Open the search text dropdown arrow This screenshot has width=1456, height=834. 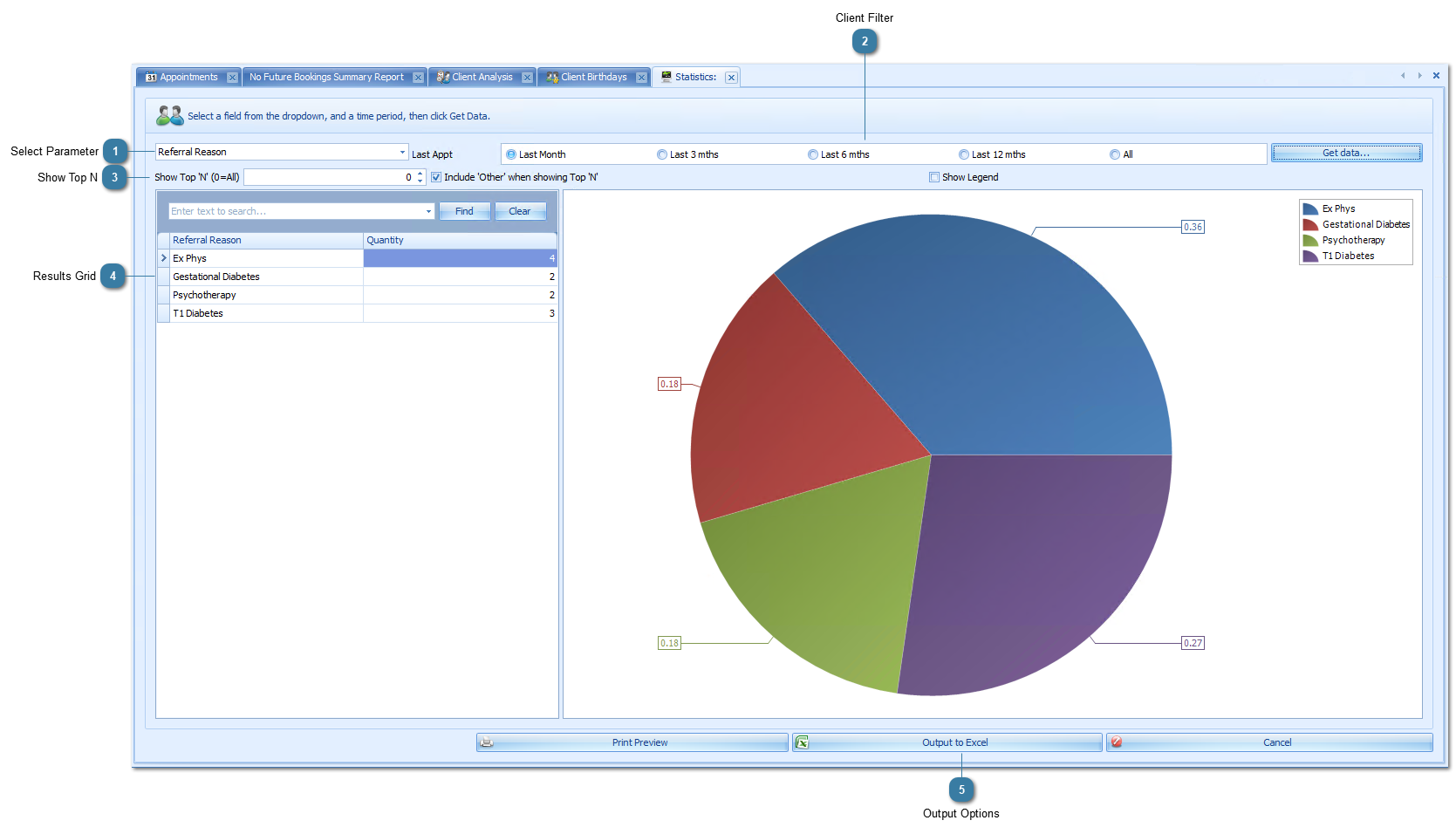point(428,211)
